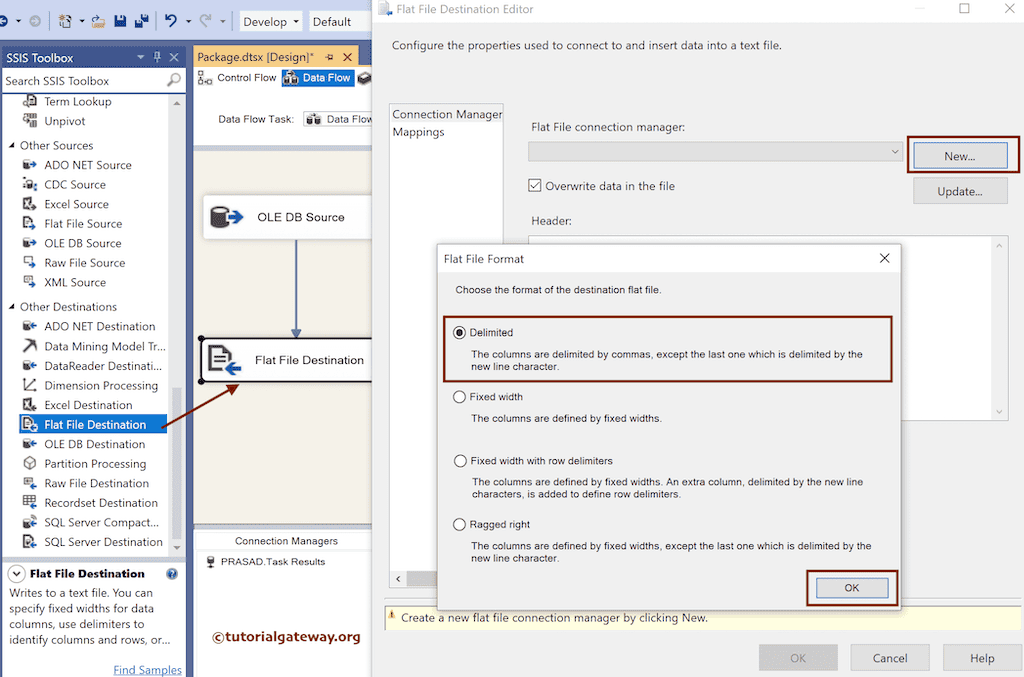Click the Find Samples link
1024x677 pixels.
[147, 669]
